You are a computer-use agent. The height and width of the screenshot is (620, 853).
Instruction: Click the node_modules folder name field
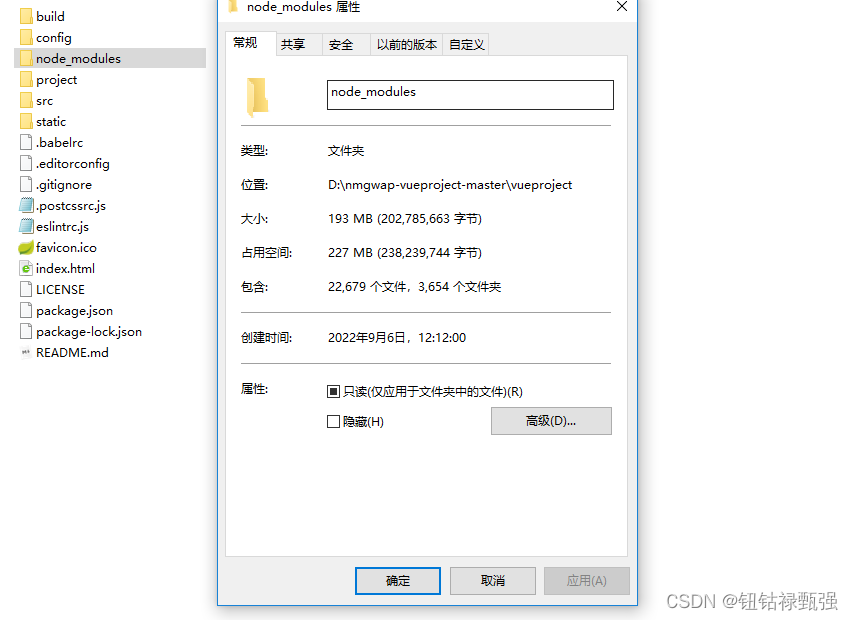tap(470, 95)
